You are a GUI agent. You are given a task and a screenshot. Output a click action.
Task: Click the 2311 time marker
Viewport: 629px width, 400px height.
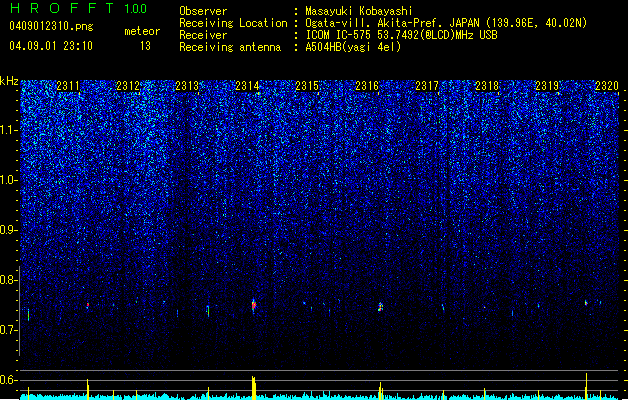[68, 86]
